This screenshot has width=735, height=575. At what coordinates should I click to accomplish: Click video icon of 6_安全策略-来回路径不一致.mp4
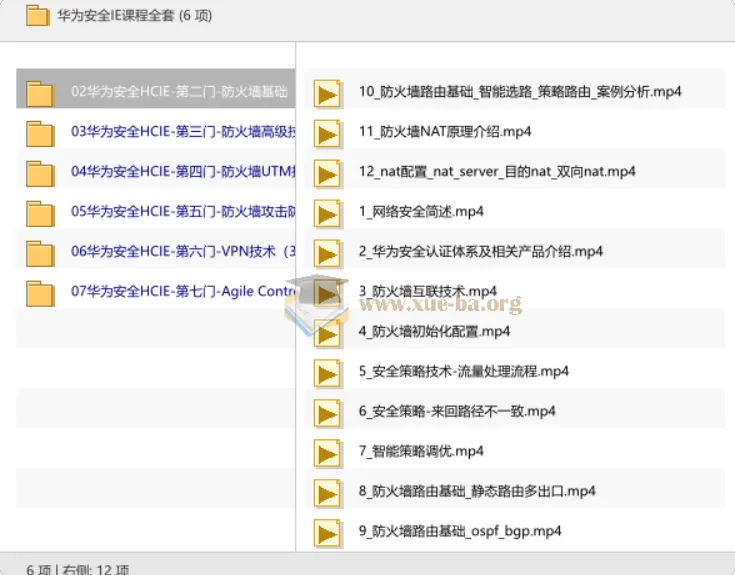point(327,414)
